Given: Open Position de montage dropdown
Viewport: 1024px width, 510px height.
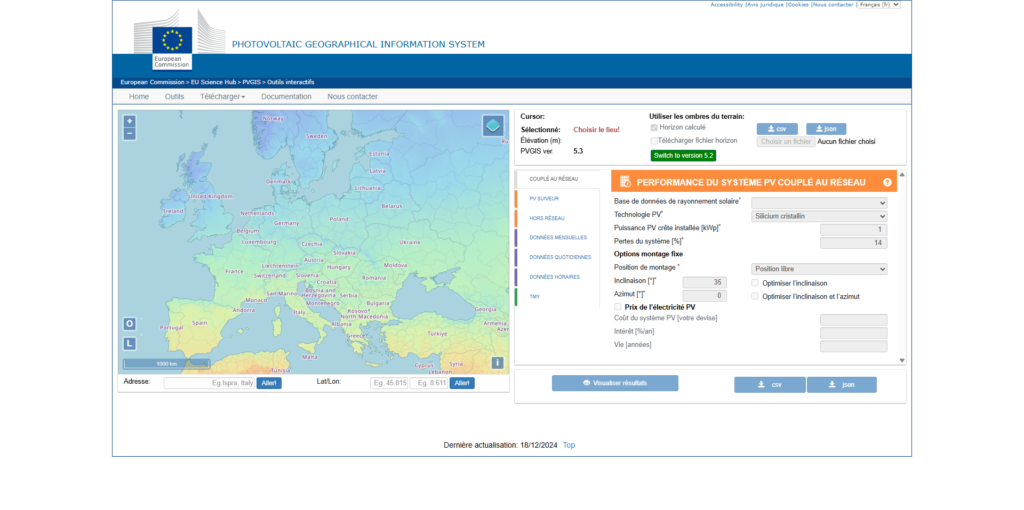Looking at the screenshot, I should pyautogui.click(x=819, y=269).
